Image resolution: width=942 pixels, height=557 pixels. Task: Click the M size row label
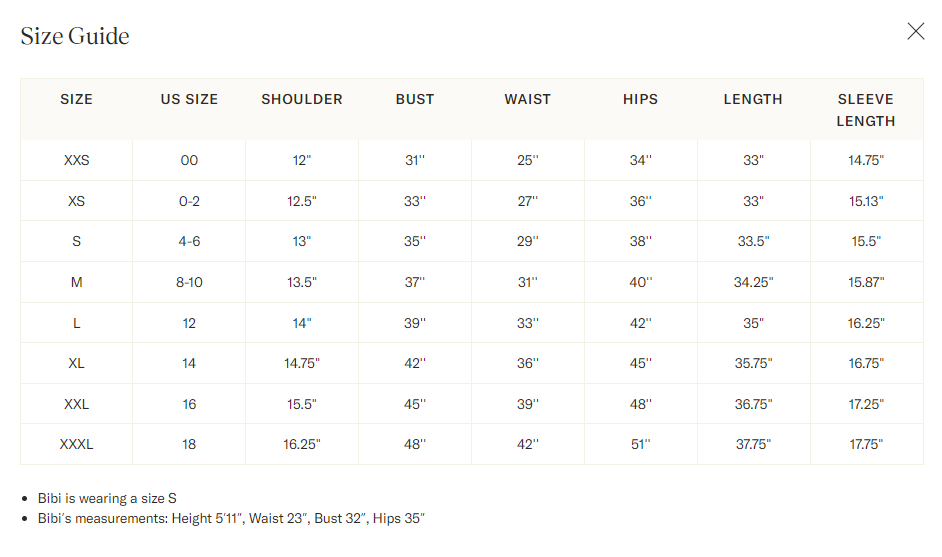(x=76, y=282)
